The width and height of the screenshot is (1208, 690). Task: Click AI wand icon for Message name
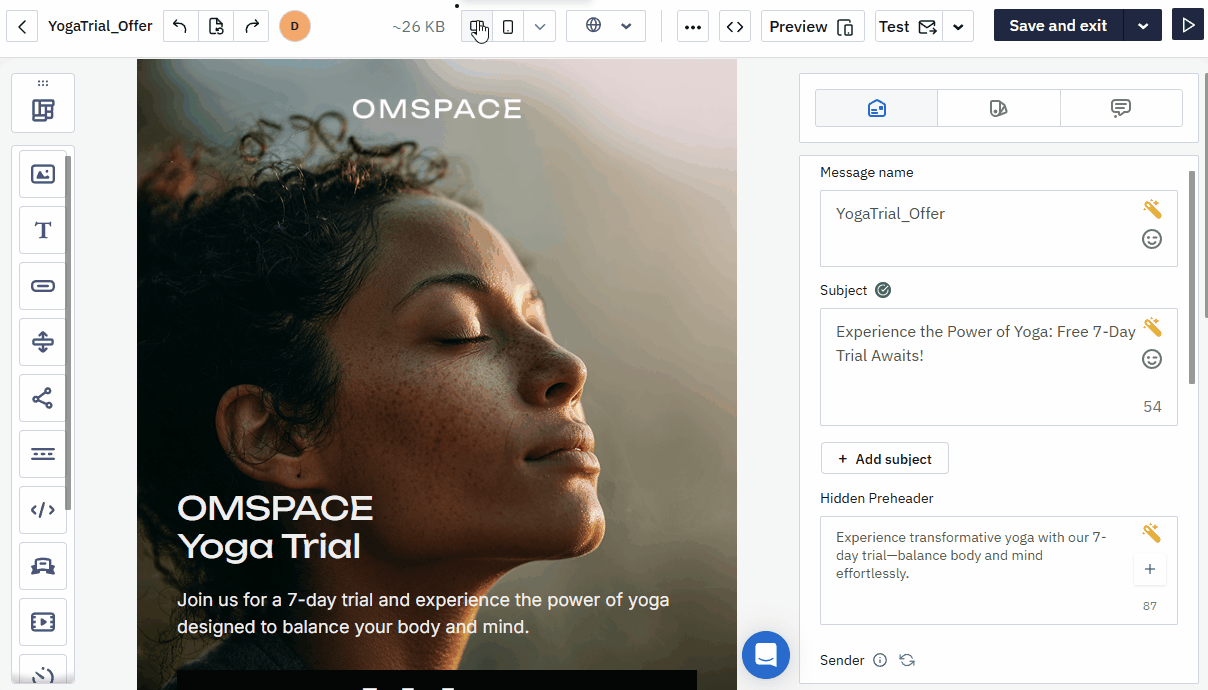pyautogui.click(x=1152, y=209)
